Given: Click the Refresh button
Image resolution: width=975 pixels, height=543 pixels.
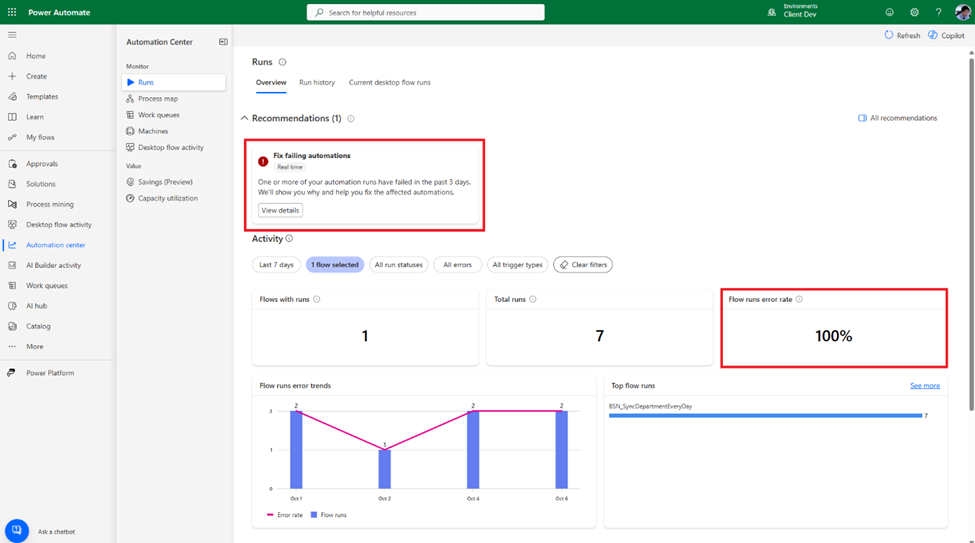Looking at the screenshot, I should pos(902,35).
